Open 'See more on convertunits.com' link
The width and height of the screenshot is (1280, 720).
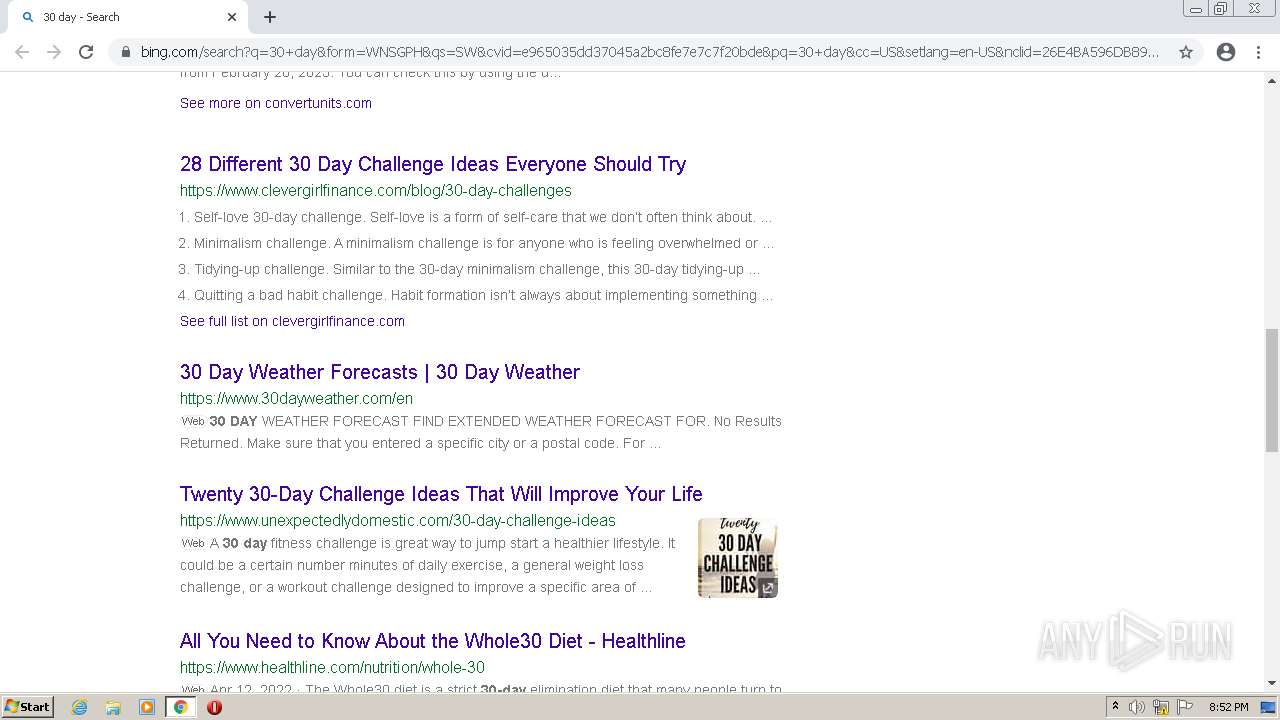point(276,103)
